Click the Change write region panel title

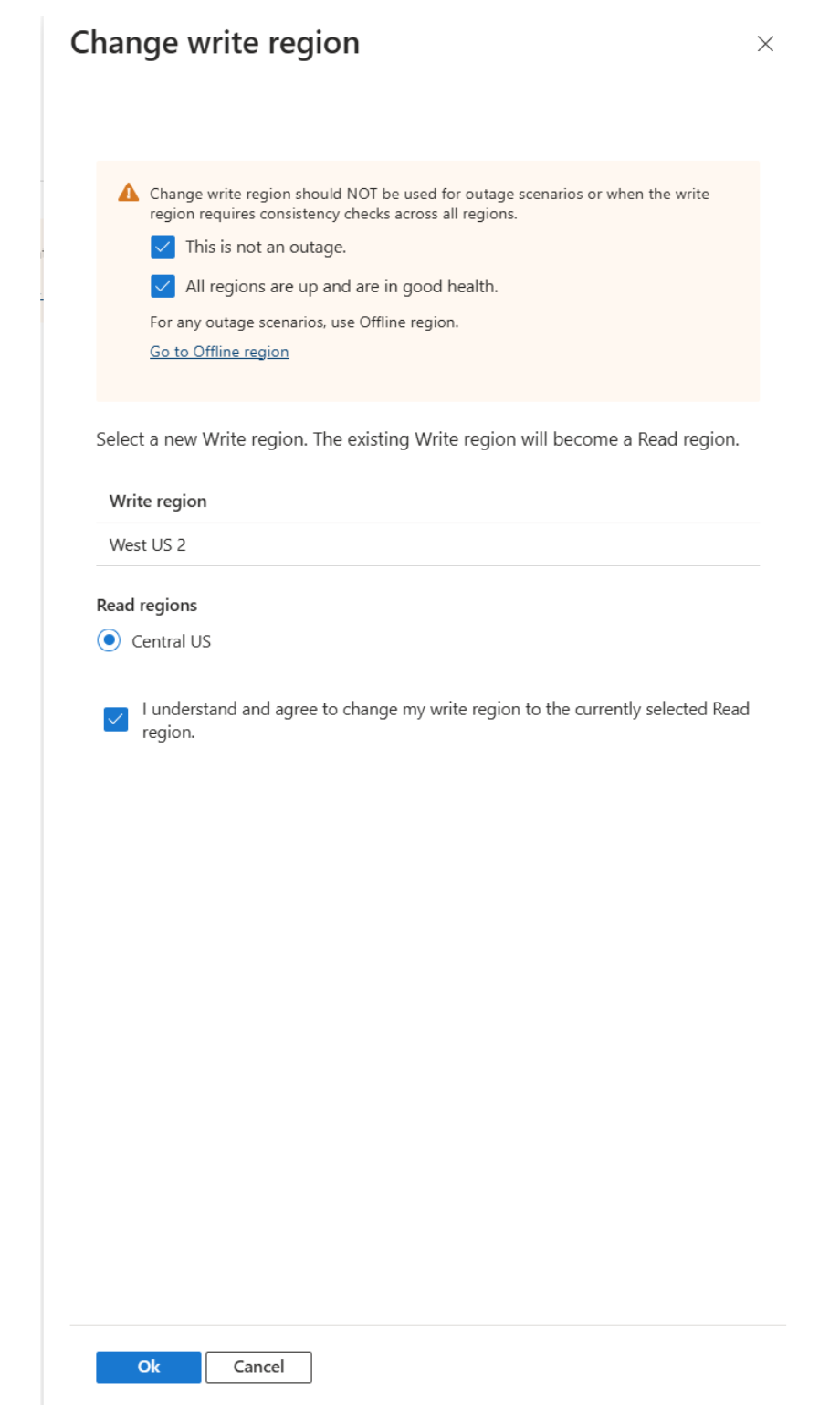(x=216, y=42)
